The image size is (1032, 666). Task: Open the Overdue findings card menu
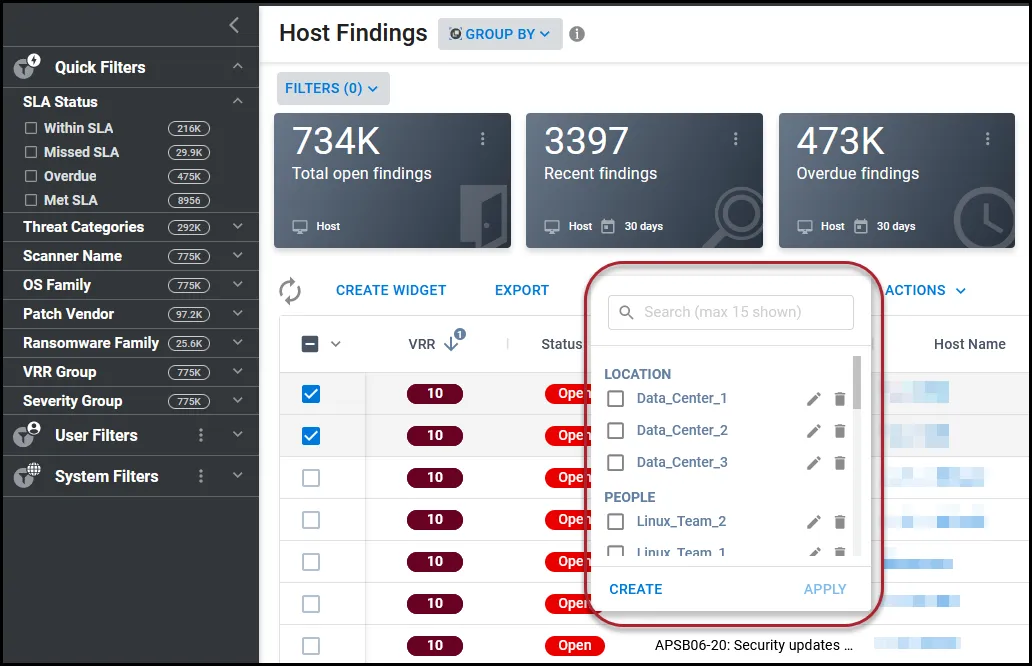pos(987,138)
